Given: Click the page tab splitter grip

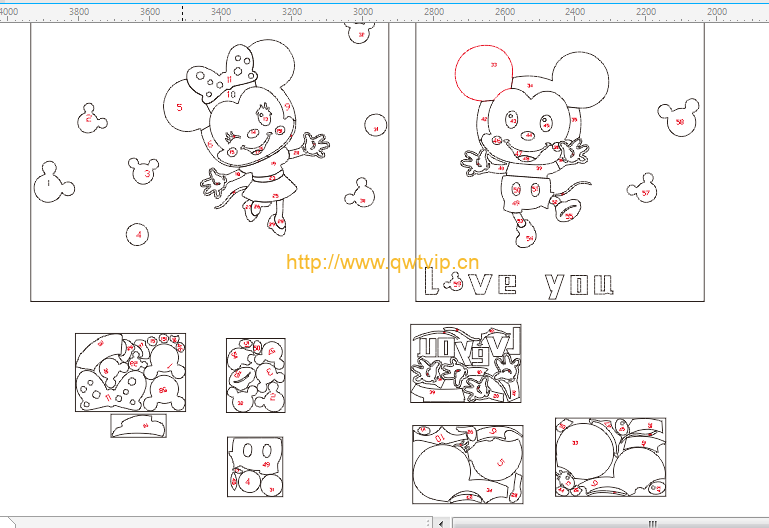Looking at the screenshot, I should (x=428, y=523).
